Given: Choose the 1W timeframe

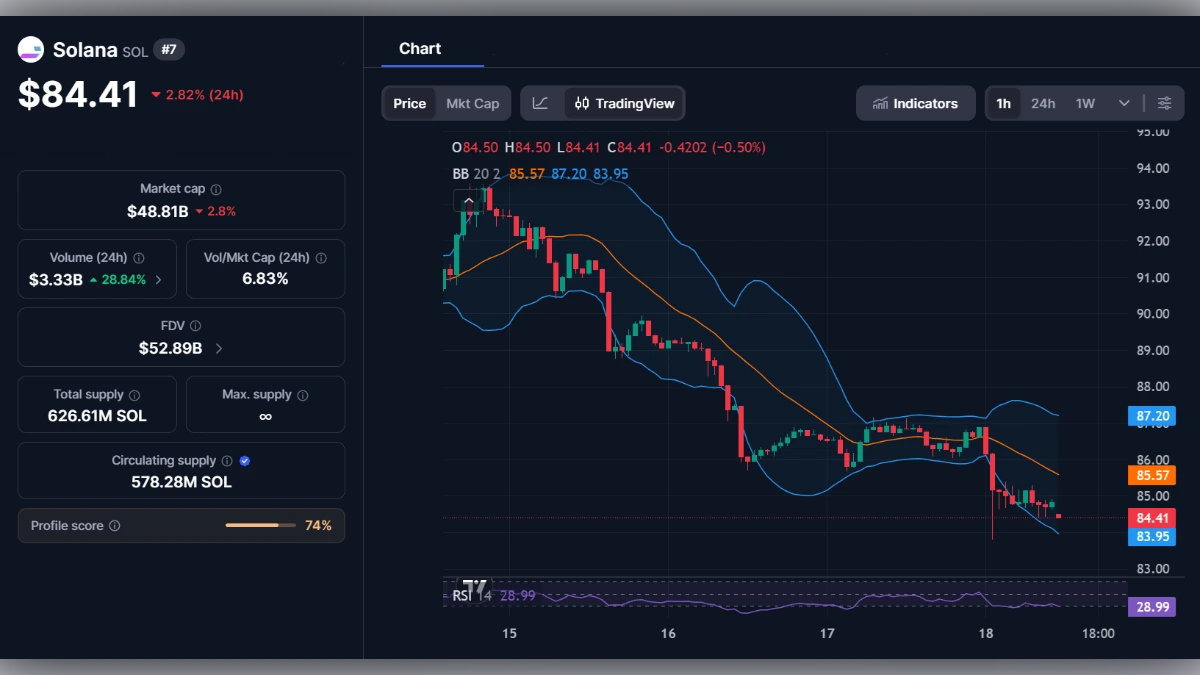Looking at the screenshot, I should coord(1085,103).
